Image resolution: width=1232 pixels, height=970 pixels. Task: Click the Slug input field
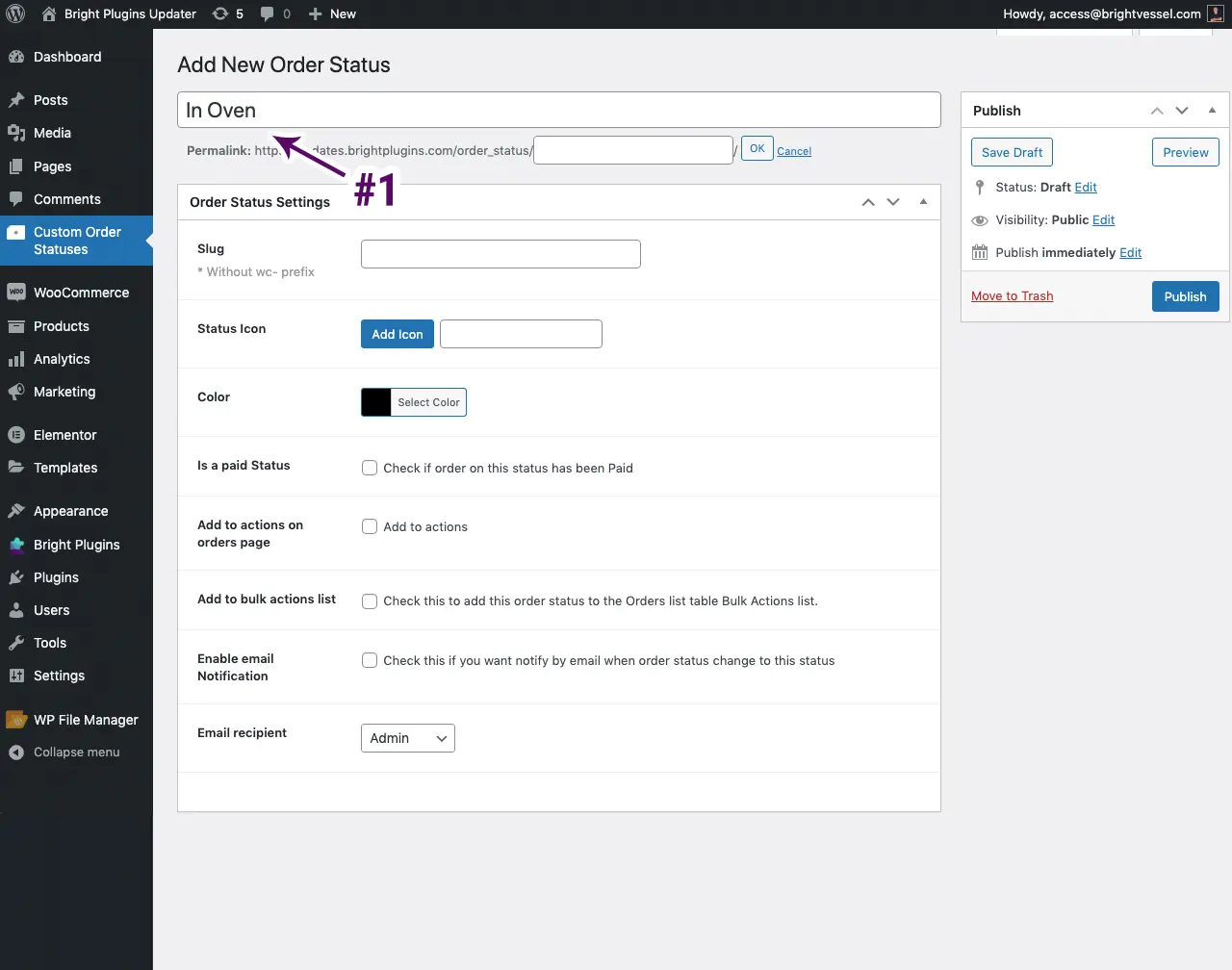pos(500,253)
